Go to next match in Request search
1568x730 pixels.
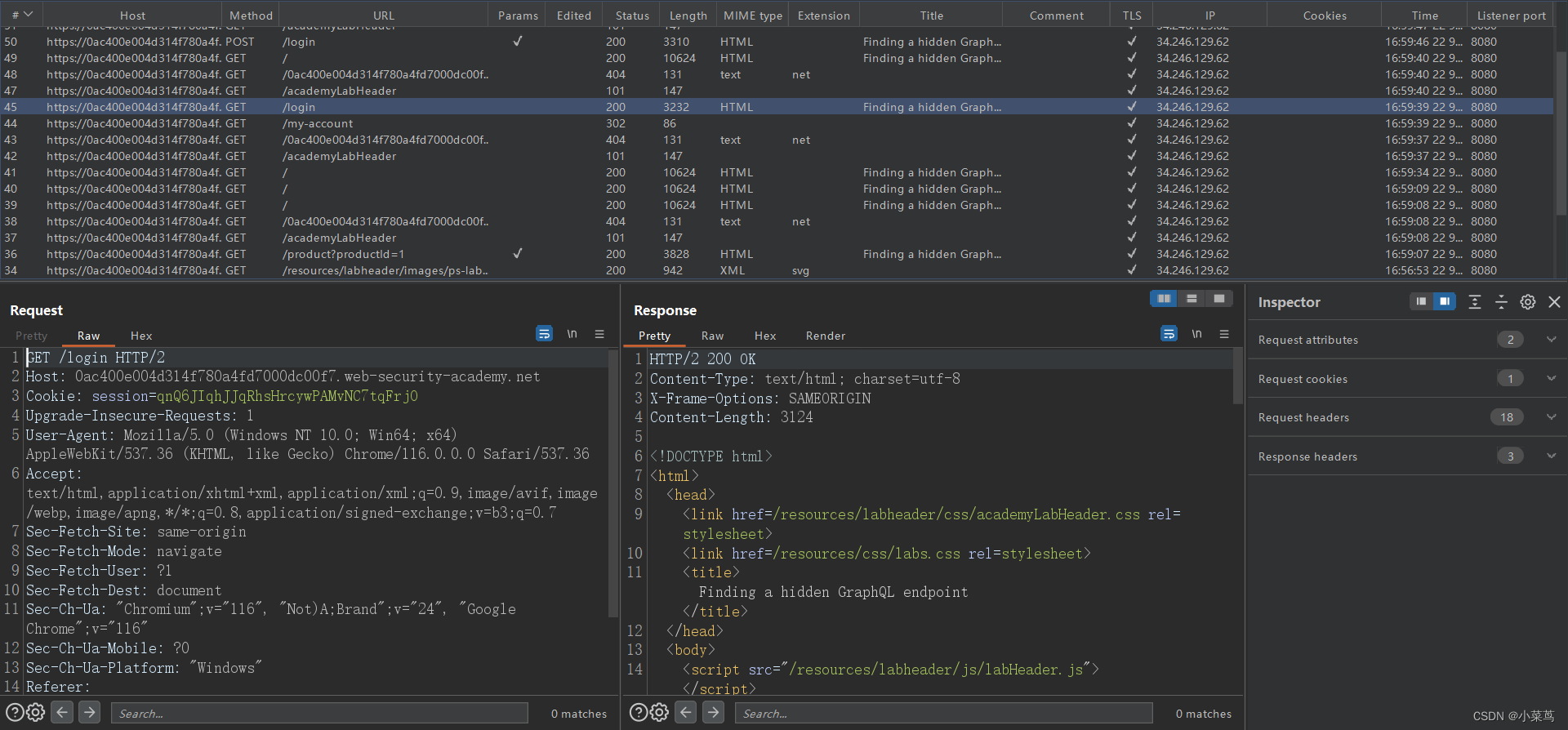coord(90,713)
